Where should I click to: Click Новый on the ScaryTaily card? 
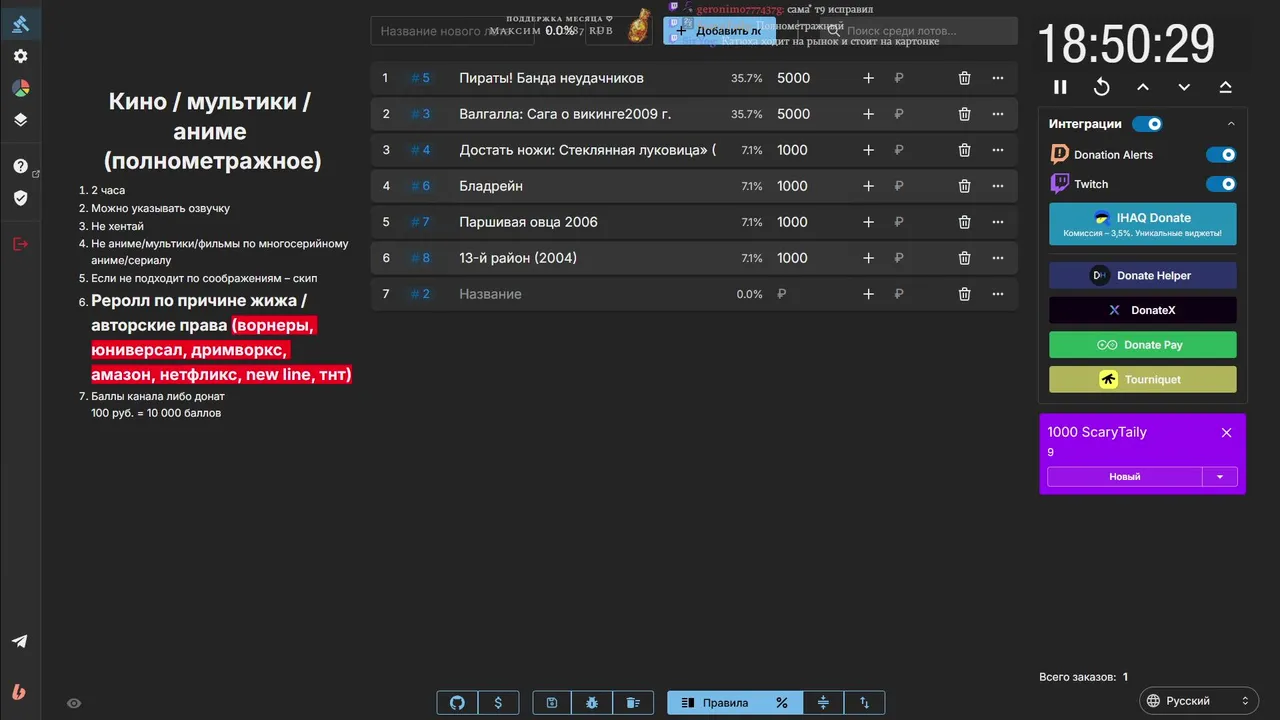pos(1125,477)
